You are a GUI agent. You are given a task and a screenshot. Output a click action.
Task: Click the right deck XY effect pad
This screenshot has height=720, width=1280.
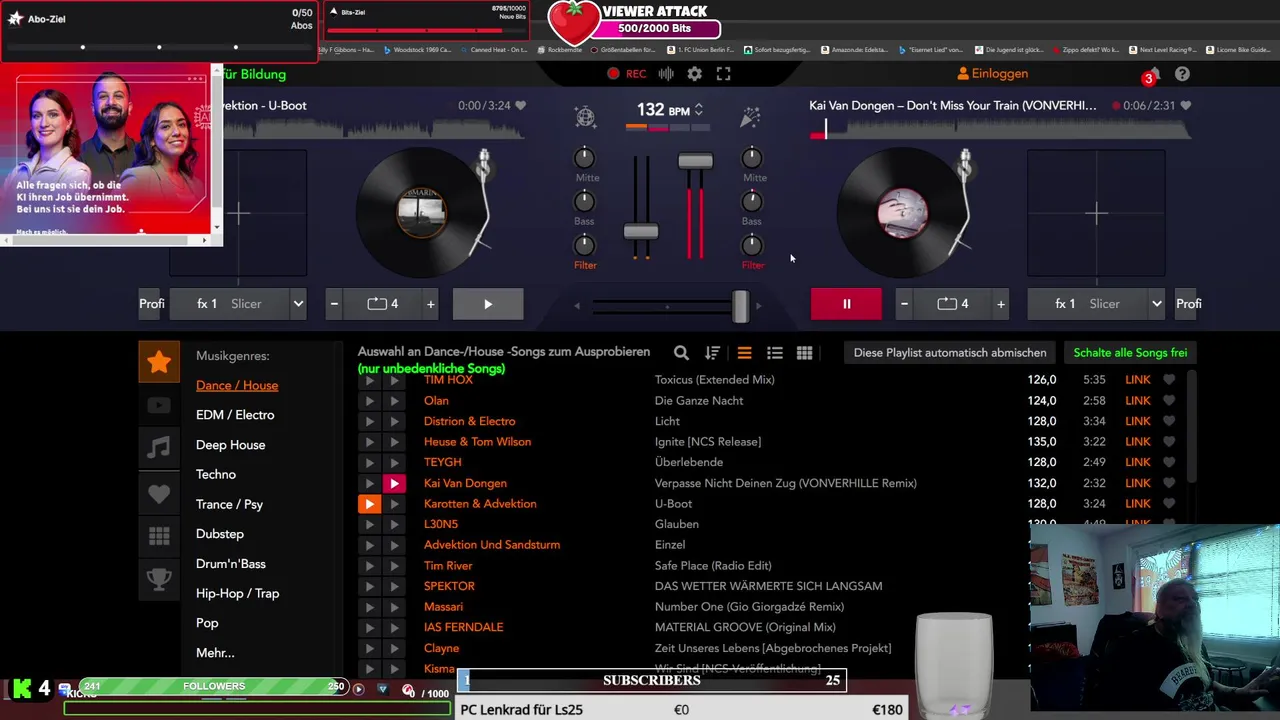pyautogui.click(x=1096, y=213)
